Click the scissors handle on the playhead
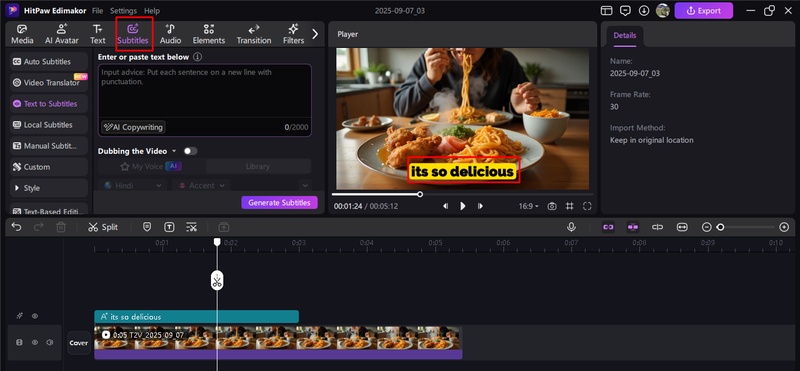This screenshot has width=800, height=371. pos(217,281)
